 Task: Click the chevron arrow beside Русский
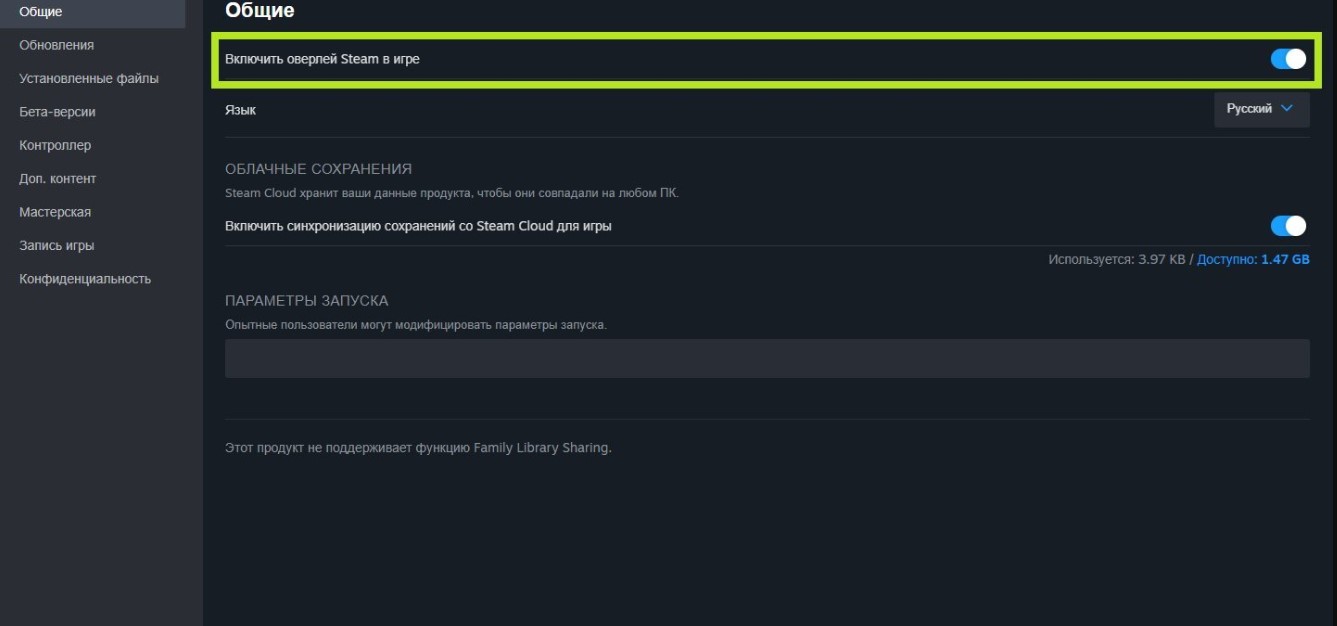1287,109
